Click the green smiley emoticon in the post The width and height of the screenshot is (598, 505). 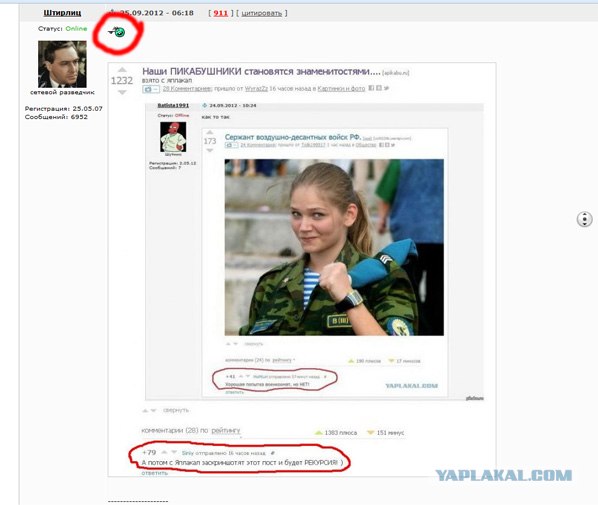coord(119,32)
